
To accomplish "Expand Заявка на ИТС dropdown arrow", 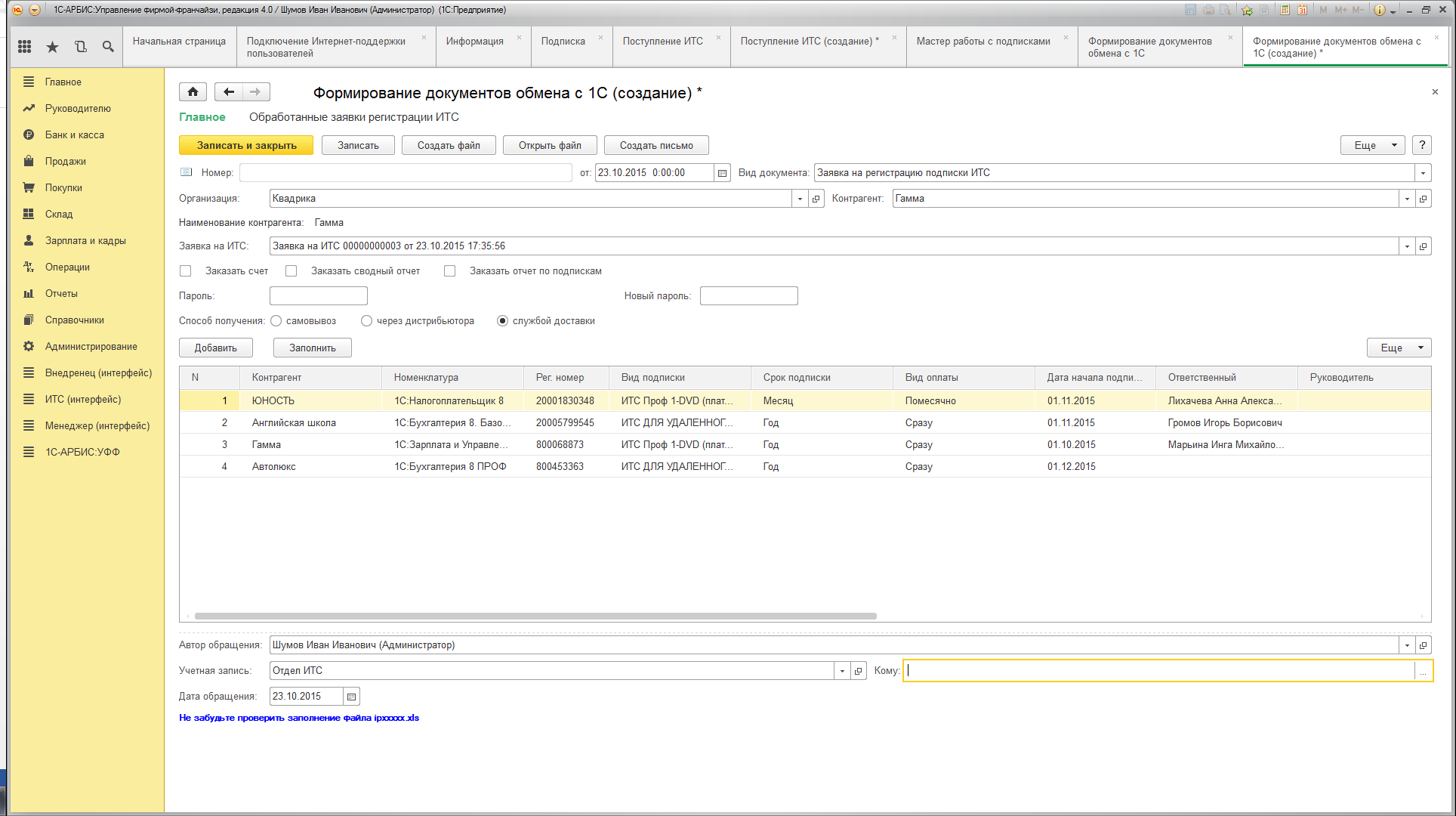I will coord(1407,246).
